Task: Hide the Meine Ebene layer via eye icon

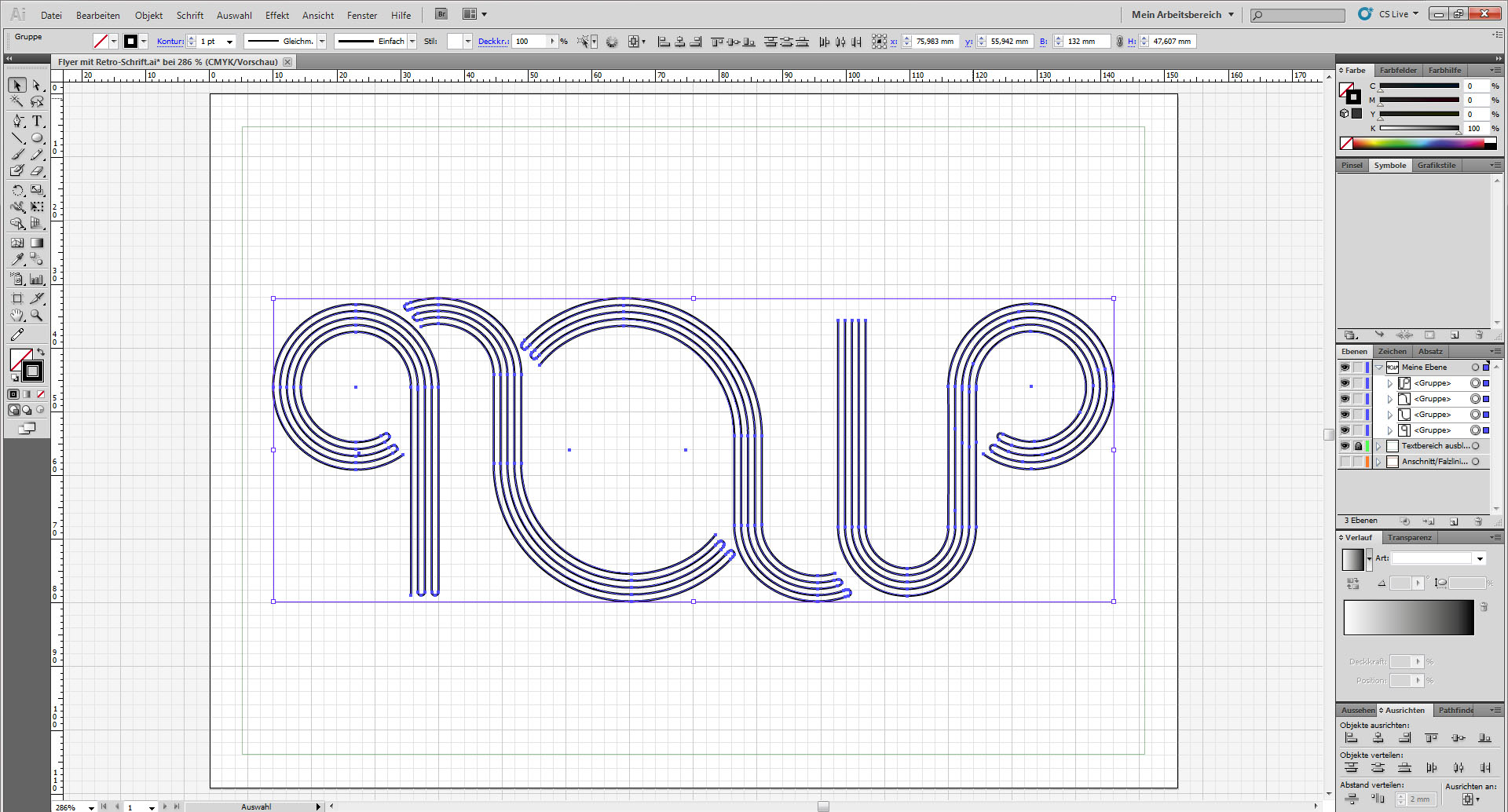Action: (x=1345, y=368)
